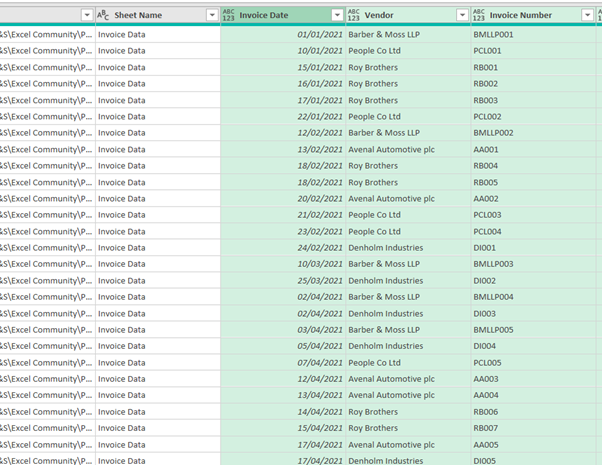Open the filter dropdown of the leftmost path column
The image size is (602, 465).
tap(87, 15)
